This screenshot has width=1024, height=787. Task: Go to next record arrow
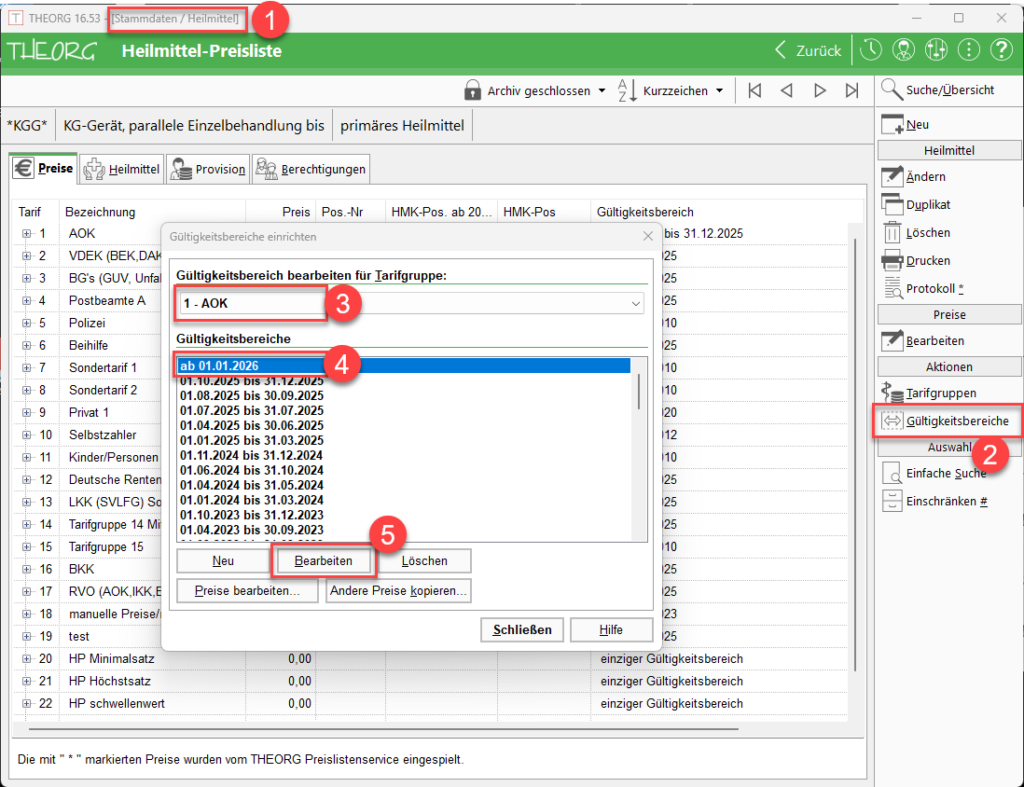820,91
